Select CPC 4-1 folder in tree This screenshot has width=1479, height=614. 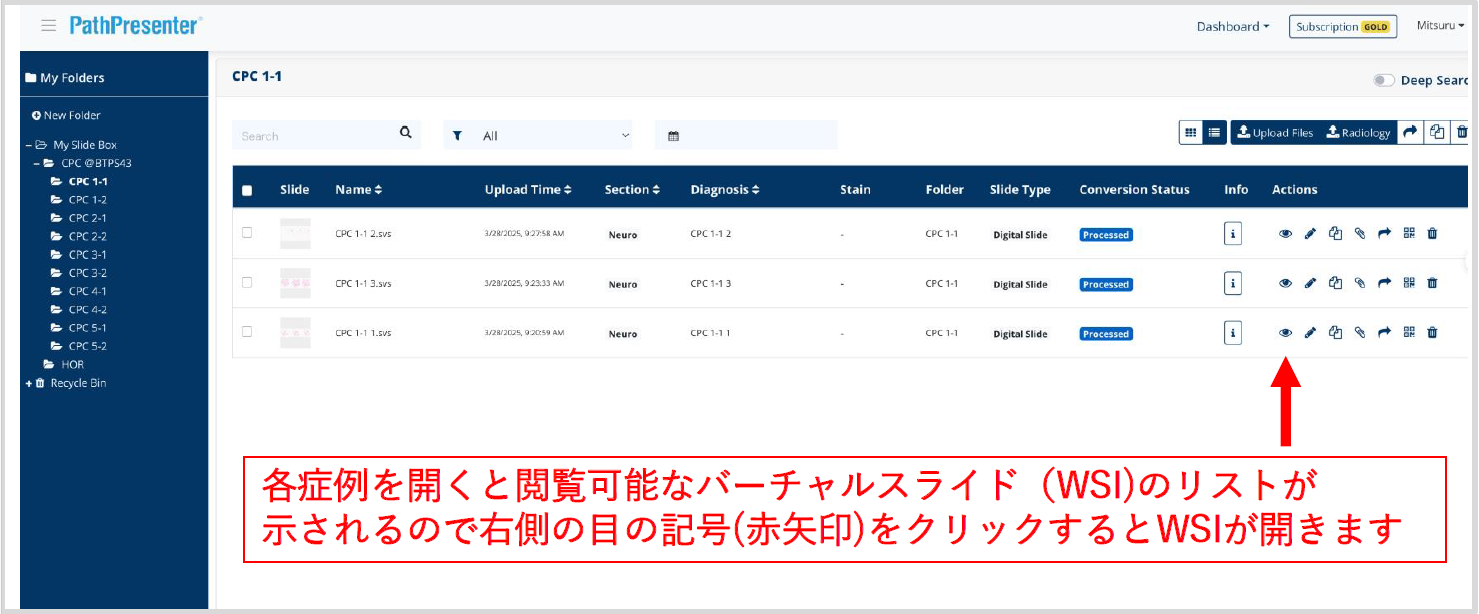(x=87, y=291)
